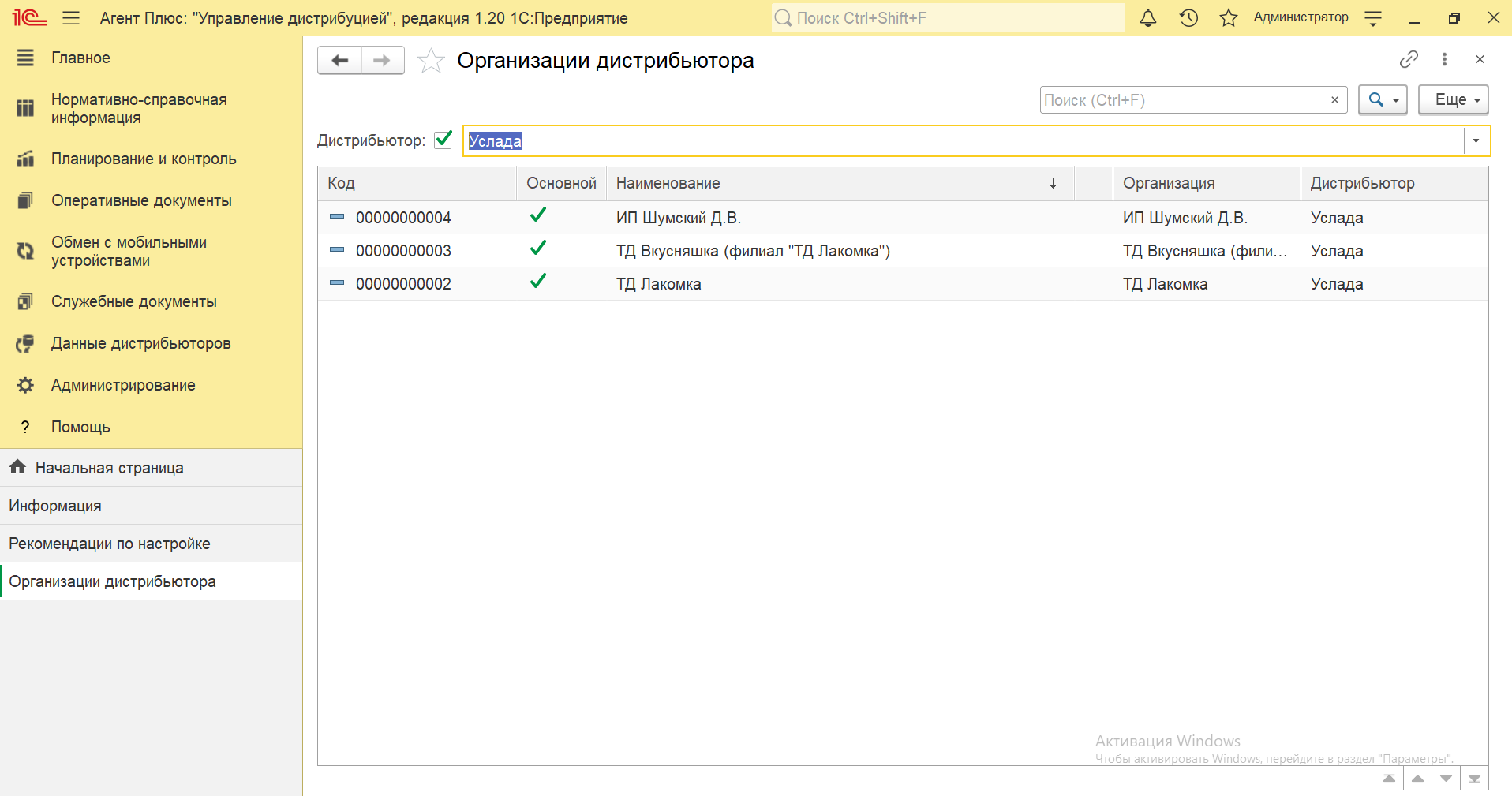Open service settings menu next to Администратор
Screen dimensions: 1512x796
click(1373, 17)
